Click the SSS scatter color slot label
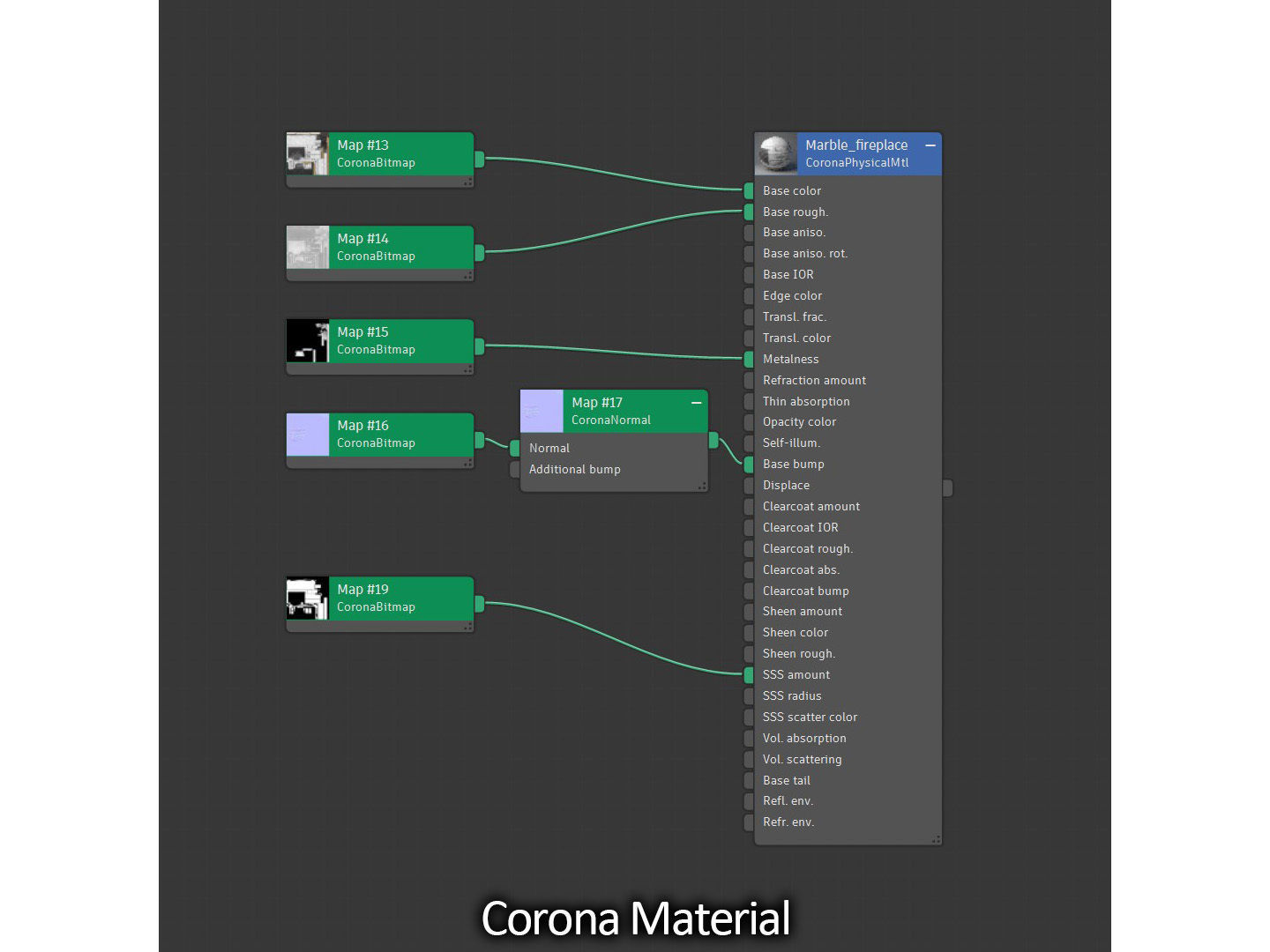Screen dimensions: 1270x952 coord(810,718)
